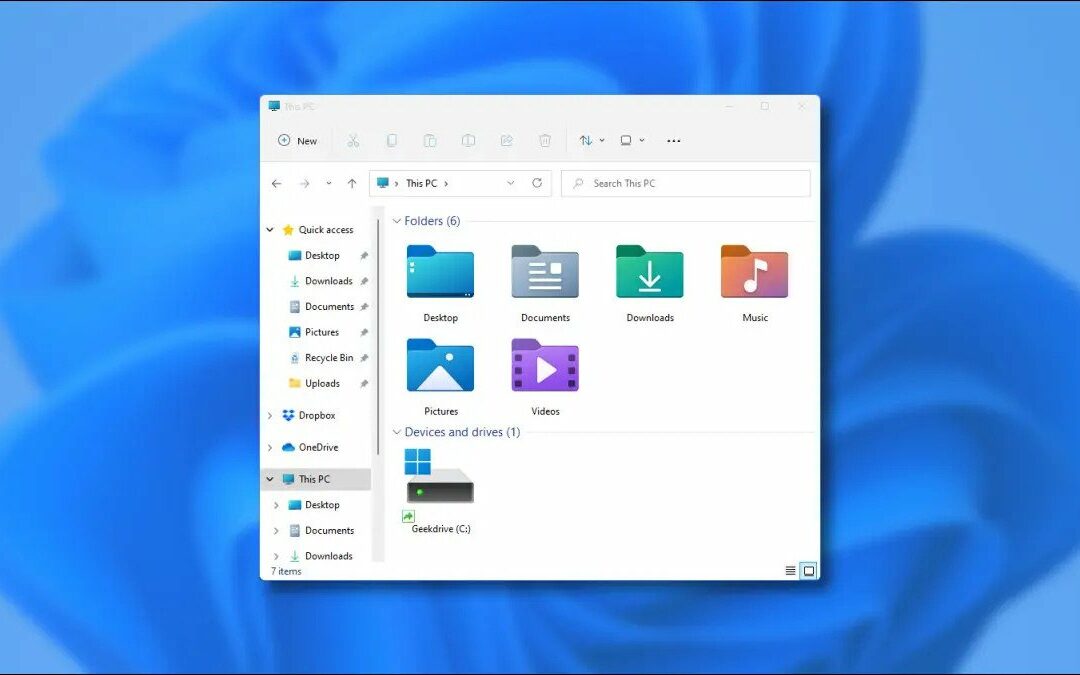Select Dropbox in navigation pane
1080x675 pixels.
tap(317, 415)
